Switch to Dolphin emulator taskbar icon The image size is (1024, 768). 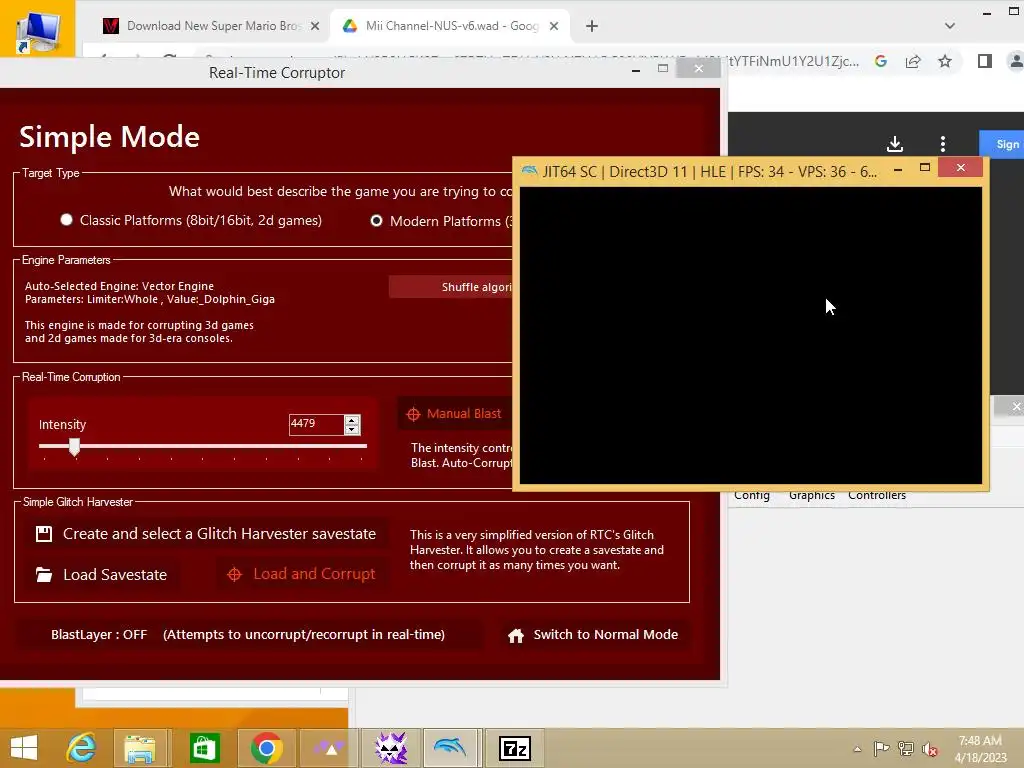451,748
